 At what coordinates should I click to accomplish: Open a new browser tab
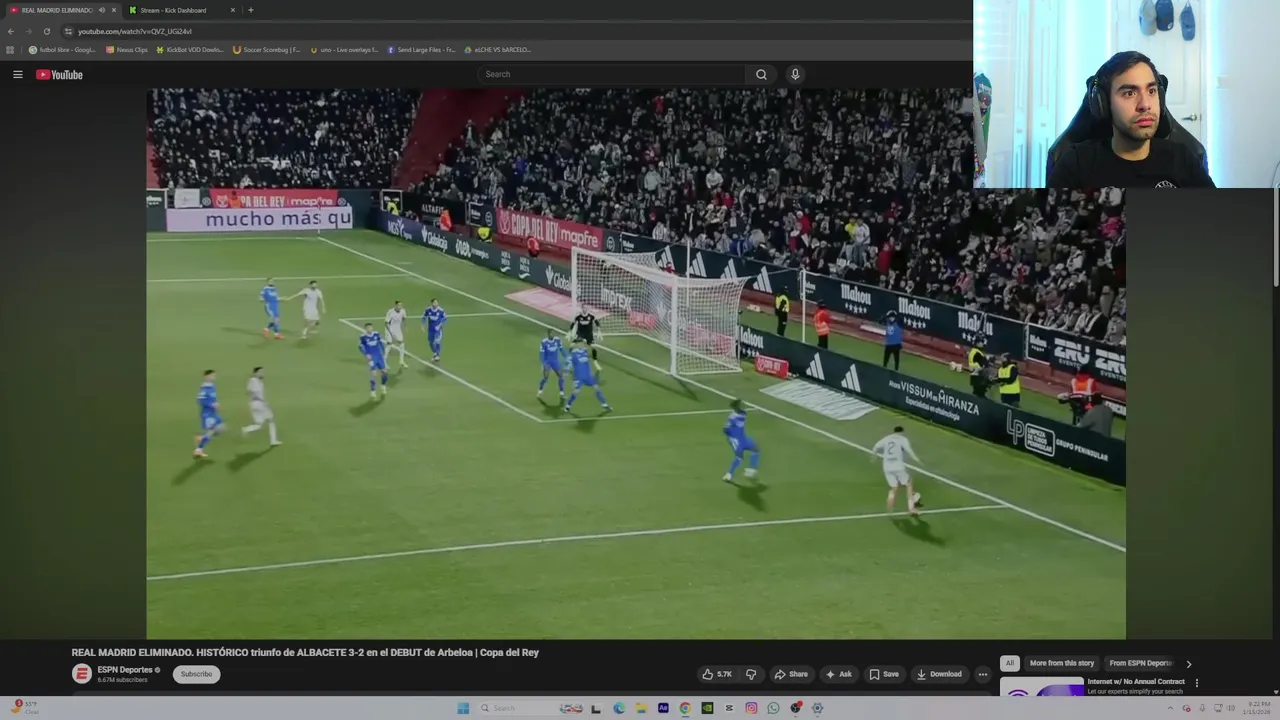[x=250, y=10]
